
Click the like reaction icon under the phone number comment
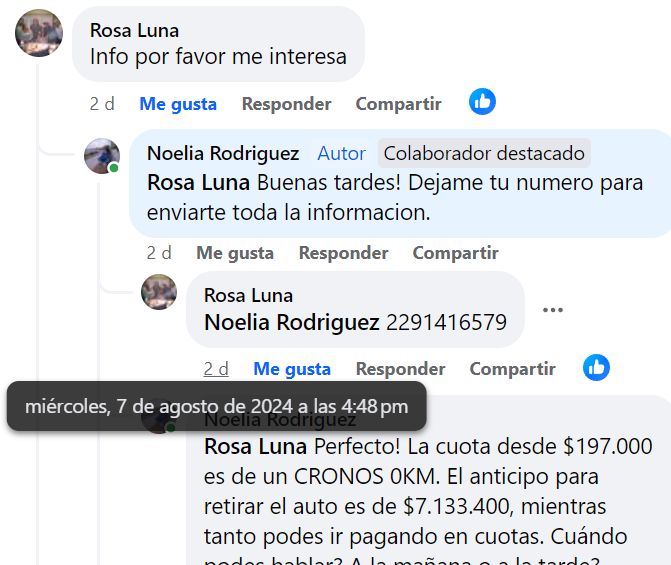click(x=596, y=367)
